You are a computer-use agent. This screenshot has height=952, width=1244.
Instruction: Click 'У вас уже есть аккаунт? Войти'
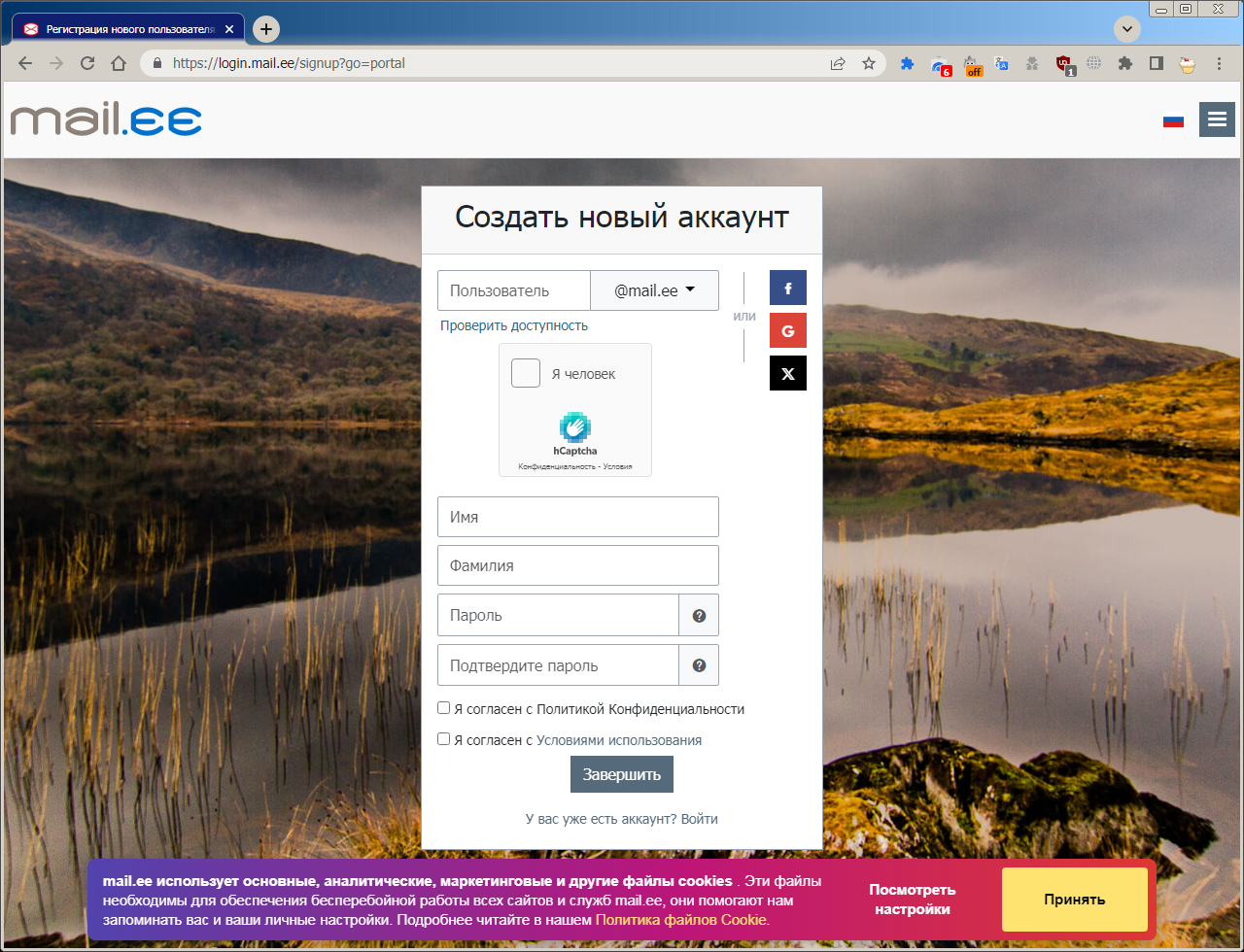click(622, 819)
